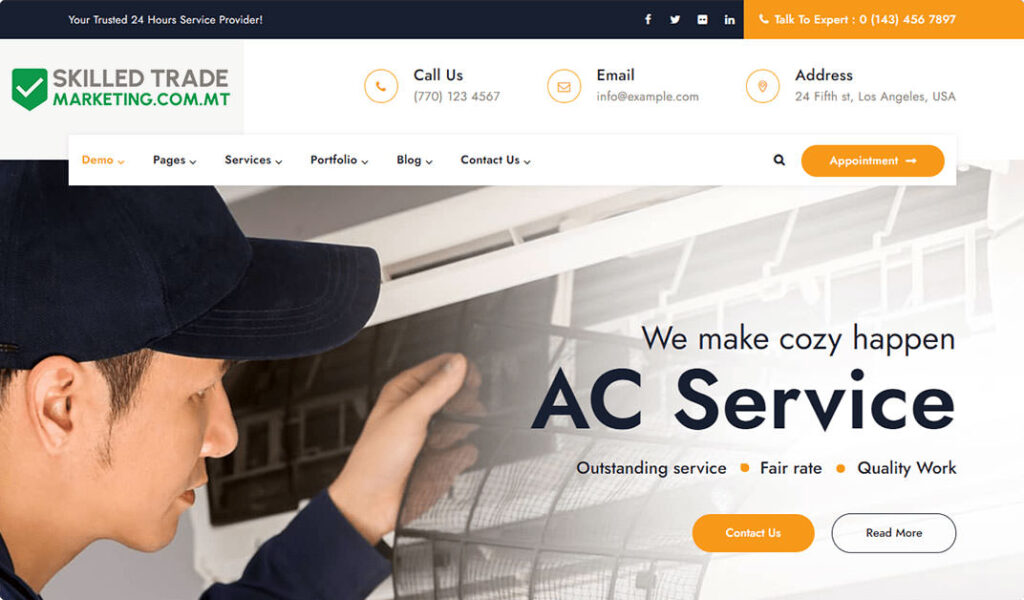Viewport: 1024px width, 600px height.
Task: Click the info@example.com email address
Action: [647, 97]
